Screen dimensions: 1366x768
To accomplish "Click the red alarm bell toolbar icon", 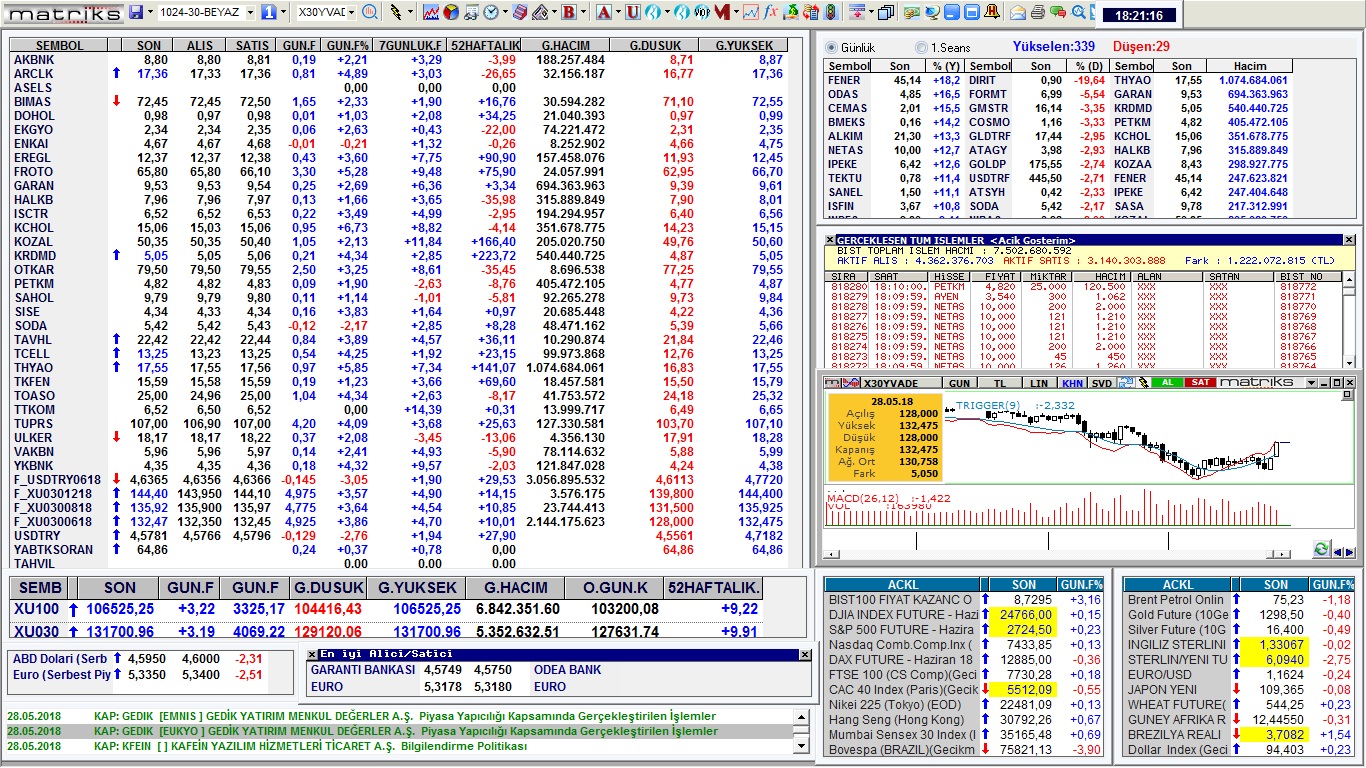I will tap(990, 12).
